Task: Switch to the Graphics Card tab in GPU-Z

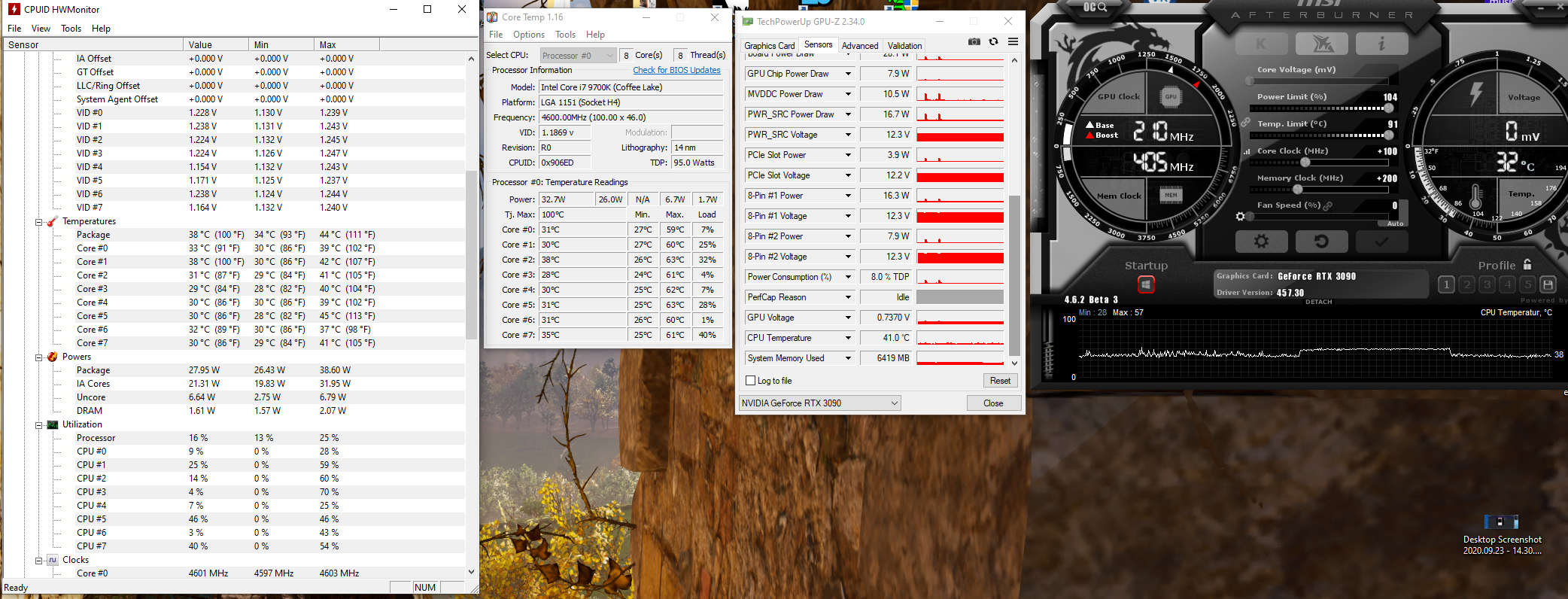Action: click(769, 46)
